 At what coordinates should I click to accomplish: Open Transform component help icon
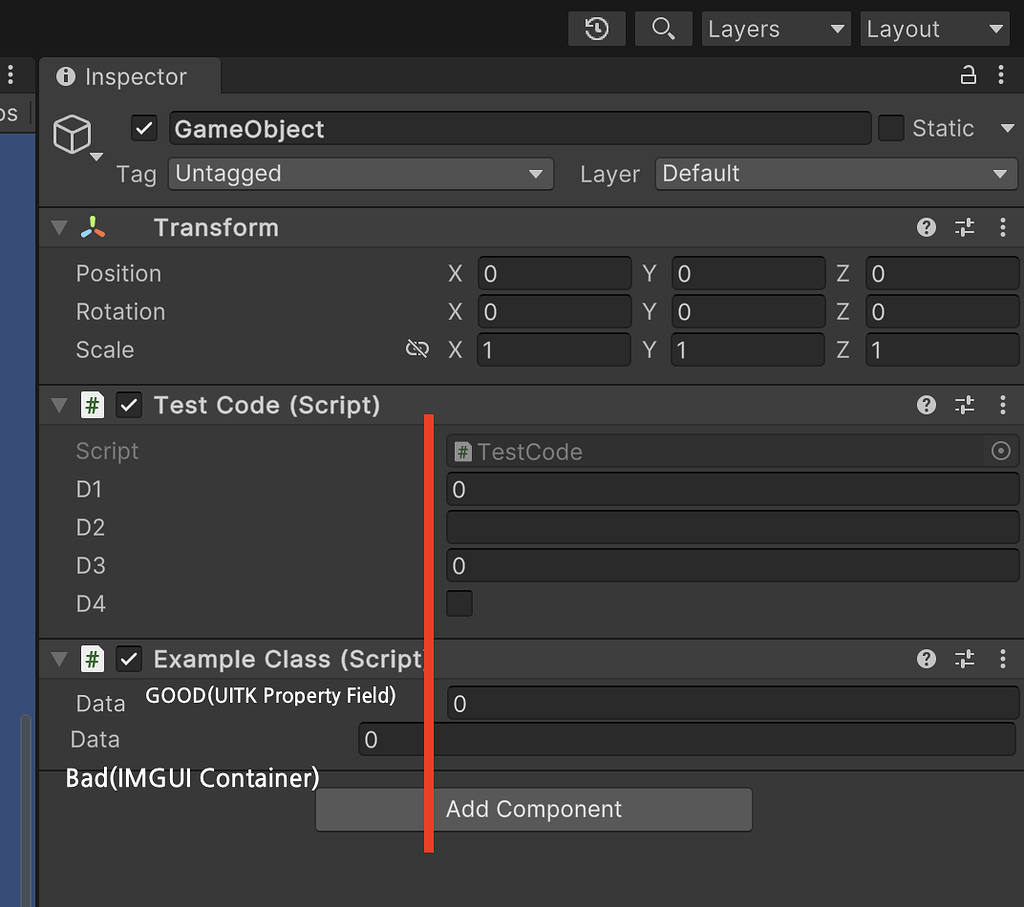(926, 228)
